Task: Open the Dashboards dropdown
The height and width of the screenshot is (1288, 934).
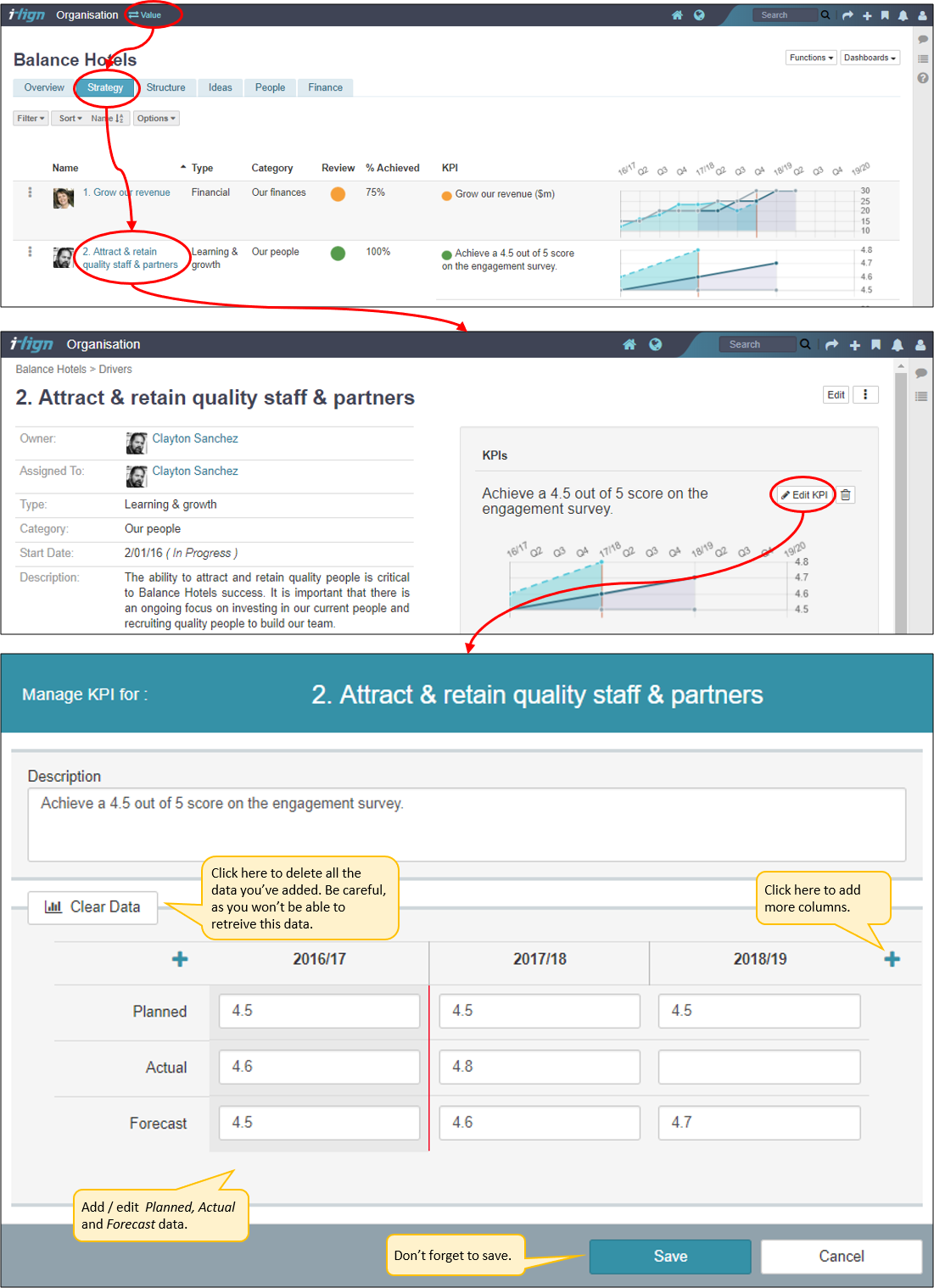Action: [870, 58]
